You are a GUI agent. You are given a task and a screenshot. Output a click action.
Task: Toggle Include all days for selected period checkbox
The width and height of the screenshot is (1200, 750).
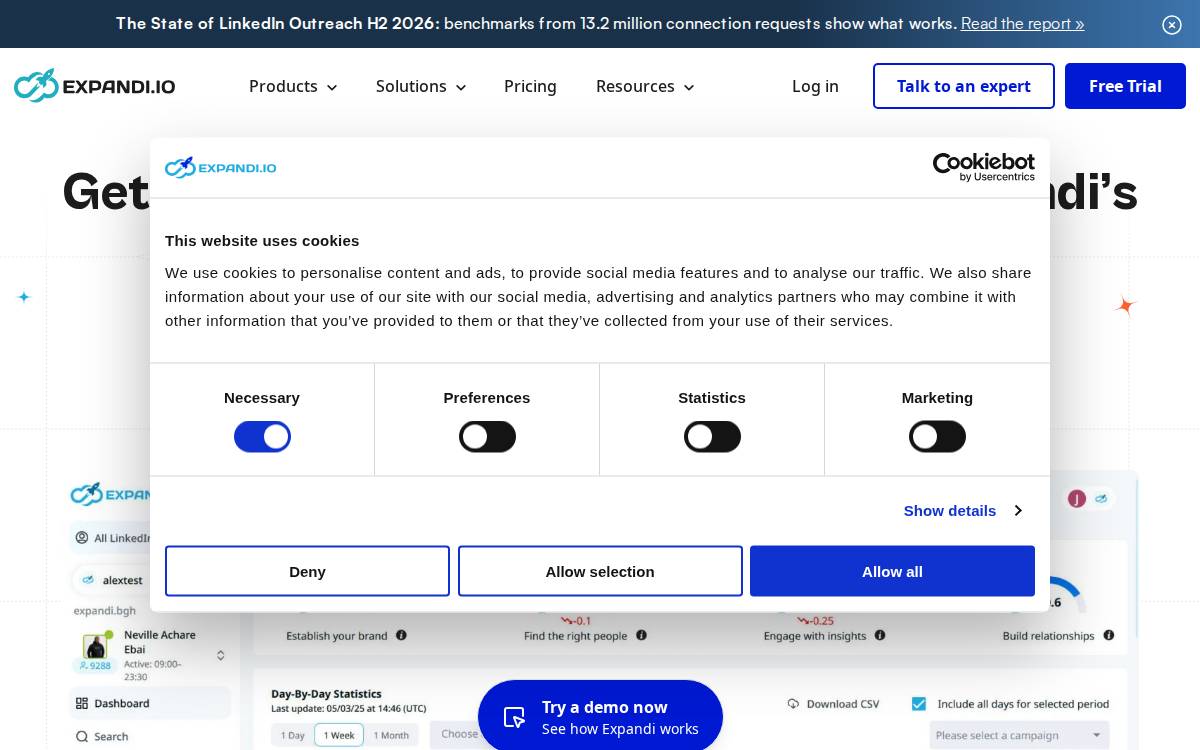tap(919, 704)
